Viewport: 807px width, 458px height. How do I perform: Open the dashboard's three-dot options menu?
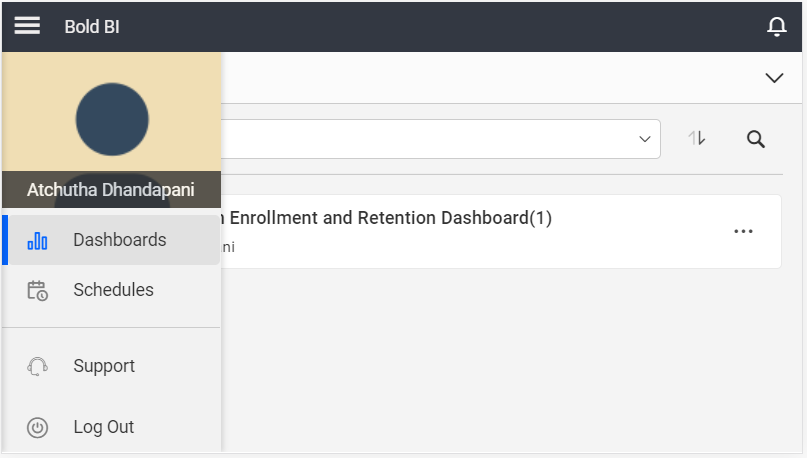coord(743,231)
